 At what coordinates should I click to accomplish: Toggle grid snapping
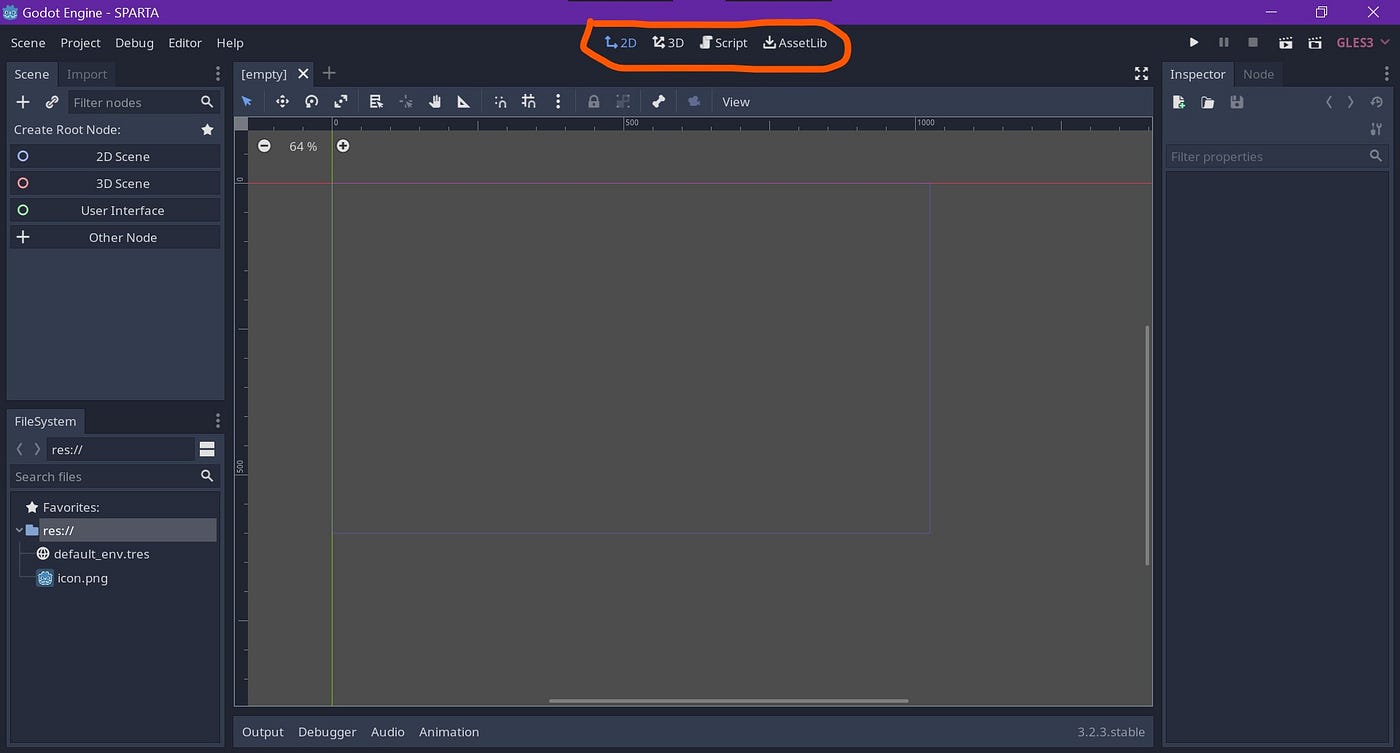pos(529,101)
